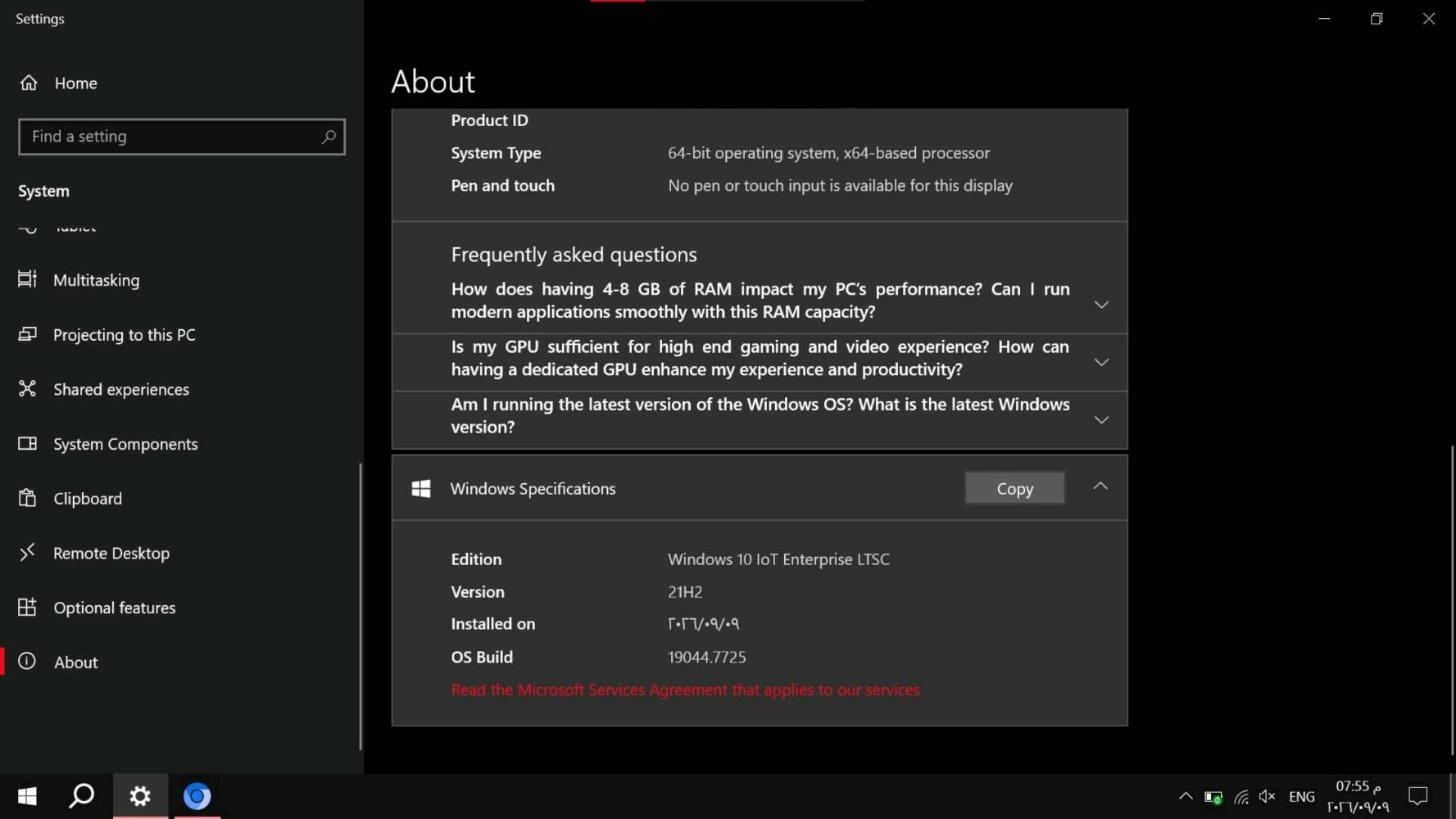Screen dimensions: 1456x819
Task: Click the Installed on date value
Action: [703, 624]
